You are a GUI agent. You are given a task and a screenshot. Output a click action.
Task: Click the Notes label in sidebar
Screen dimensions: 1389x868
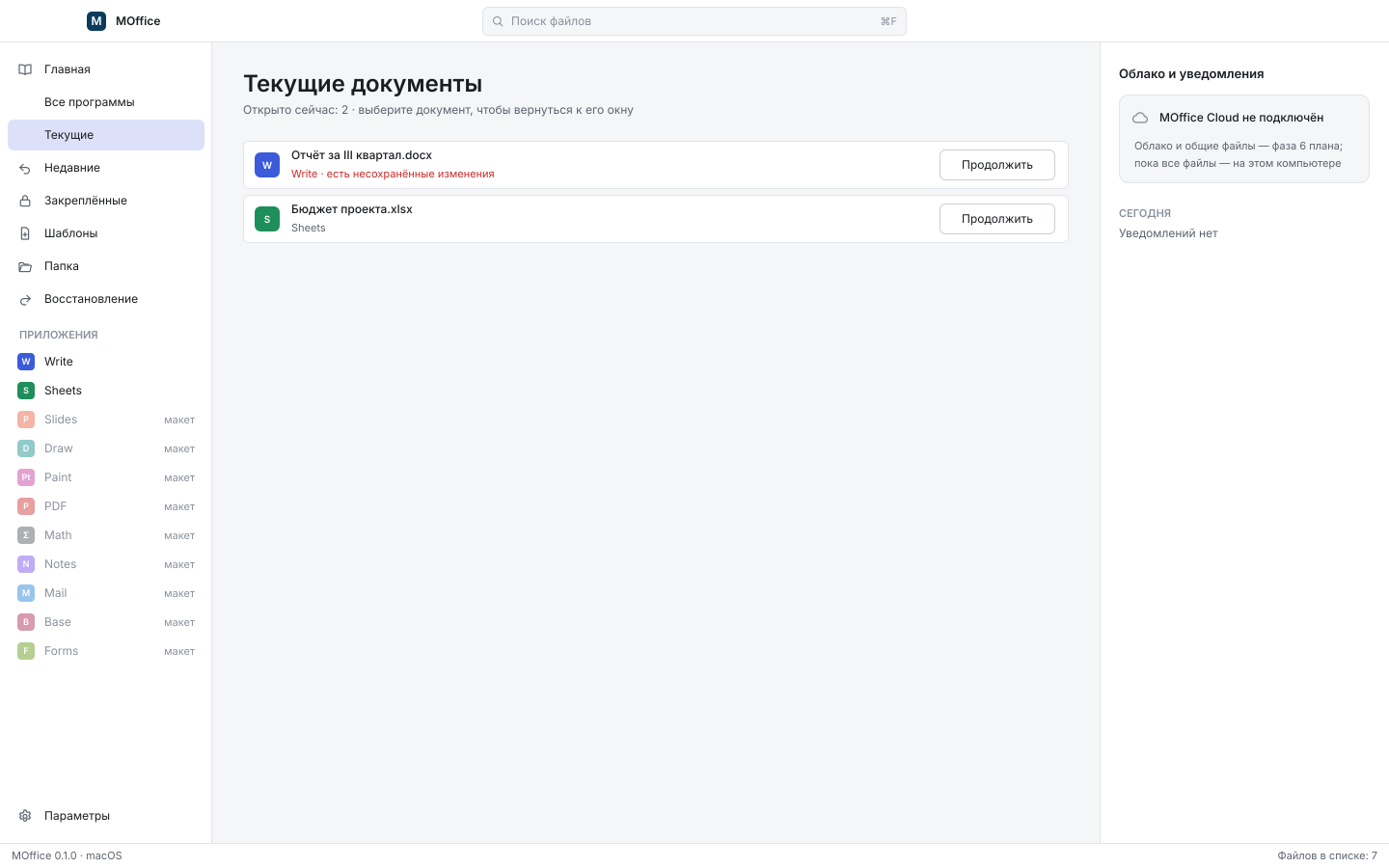pos(60,564)
